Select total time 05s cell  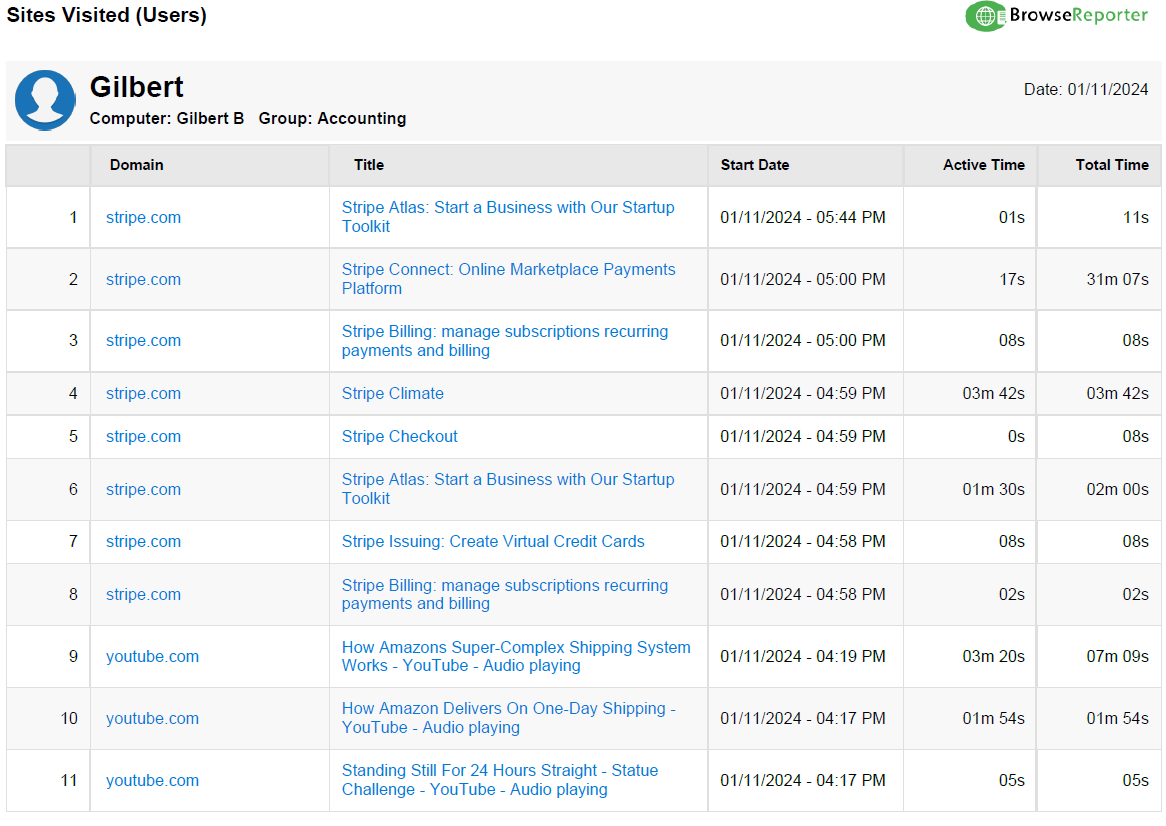(1136, 781)
